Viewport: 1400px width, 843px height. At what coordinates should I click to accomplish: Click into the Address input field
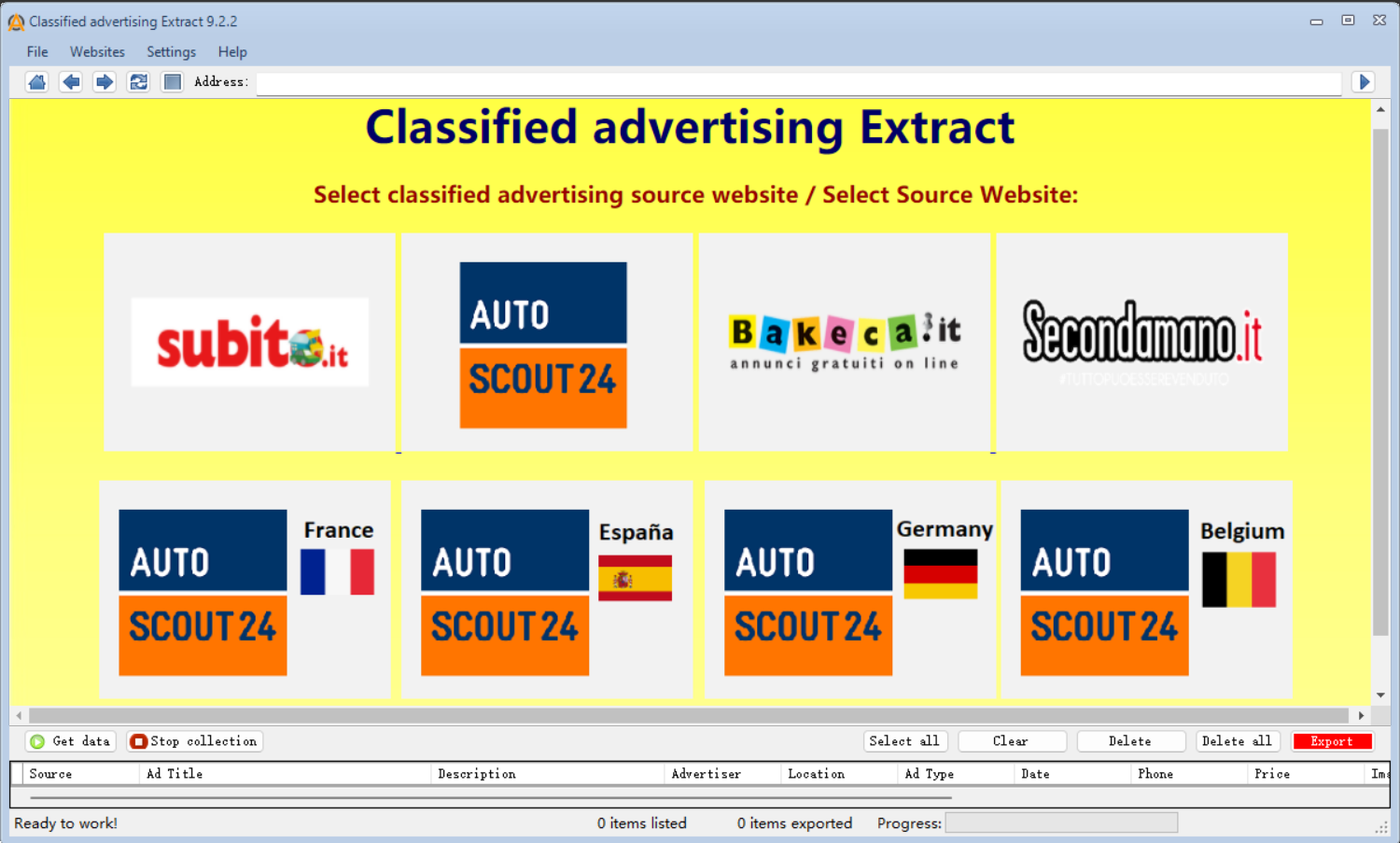click(798, 83)
